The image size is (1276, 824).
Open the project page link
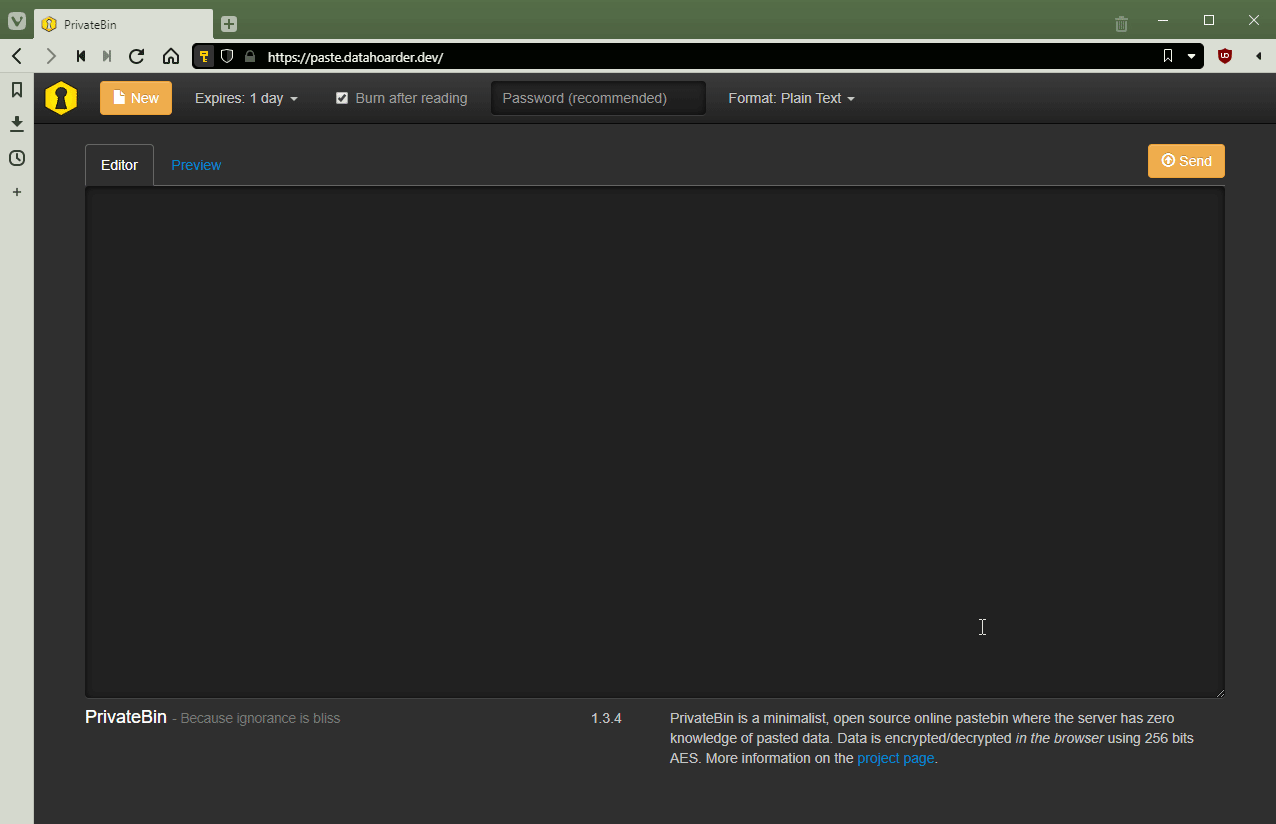click(x=896, y=758)
